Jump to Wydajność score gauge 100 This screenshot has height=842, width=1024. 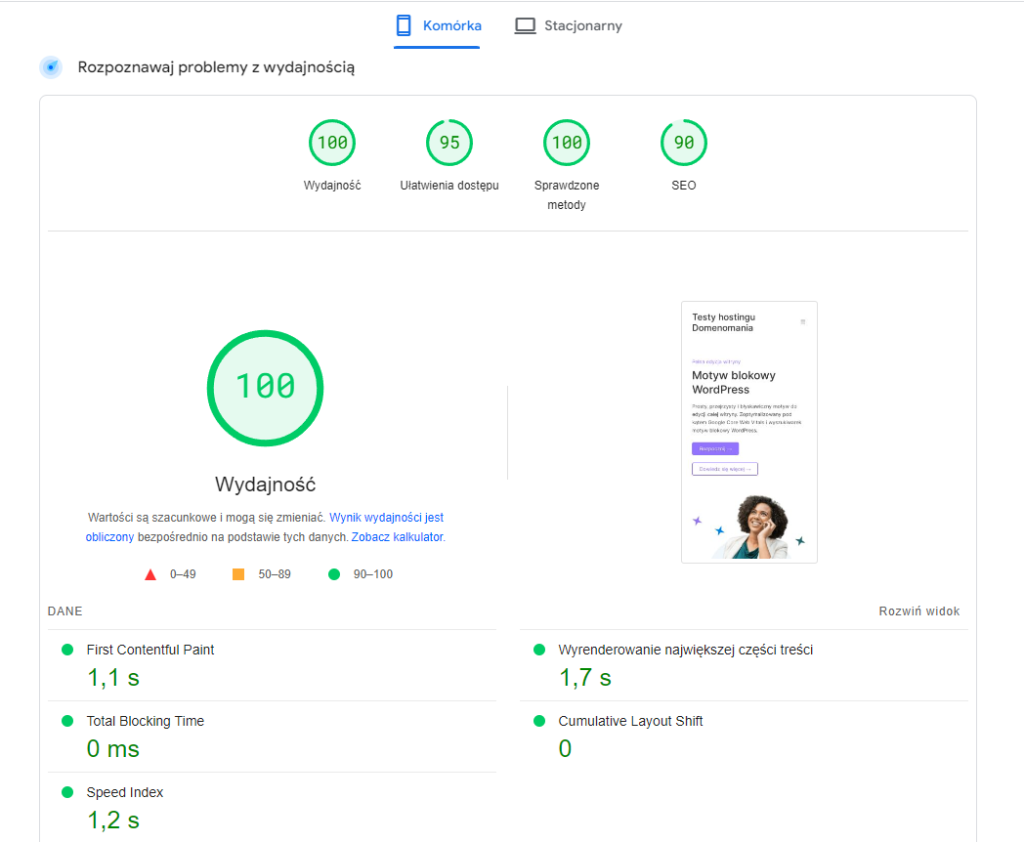tap(332, 143)
